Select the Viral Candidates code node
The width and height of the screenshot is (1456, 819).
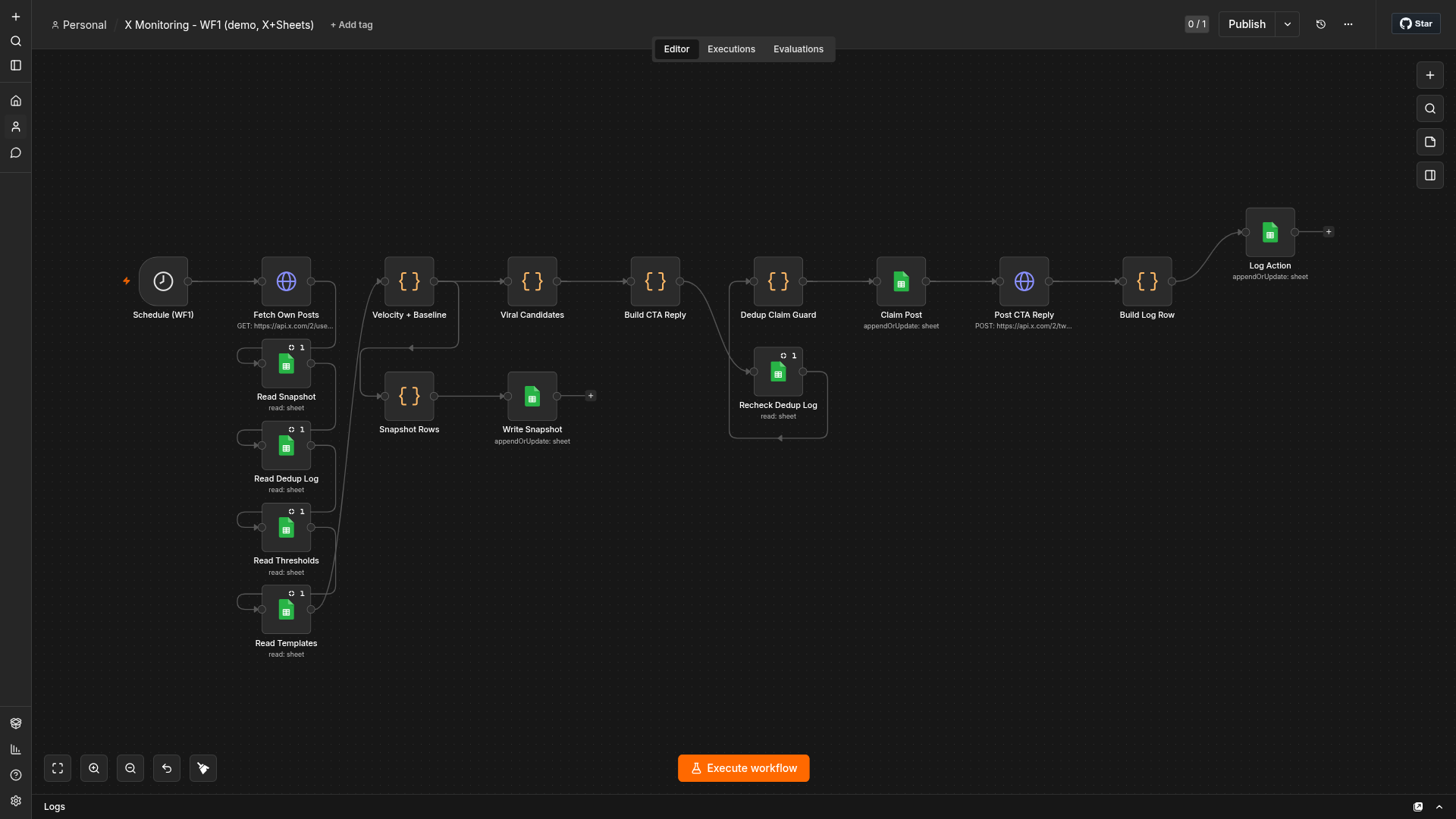coord(532,281)
